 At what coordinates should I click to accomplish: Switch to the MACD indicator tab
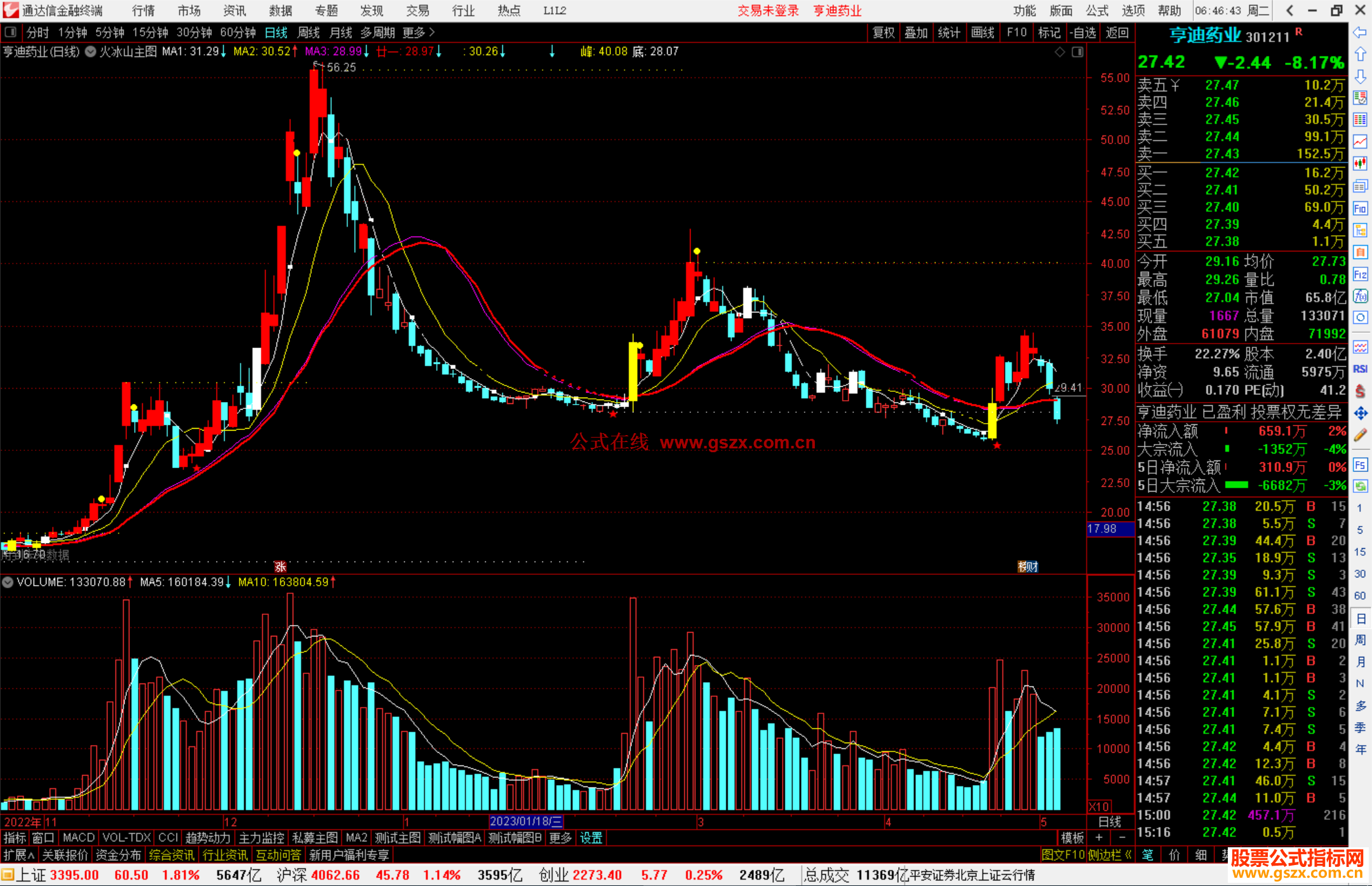78,838
